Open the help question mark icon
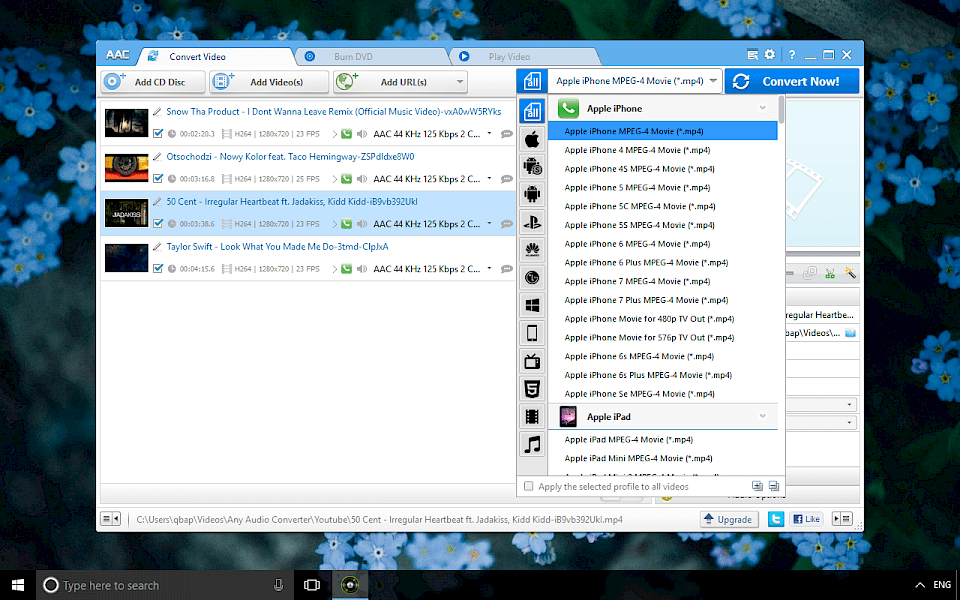960x600 pixels. (x=792, y=54)
